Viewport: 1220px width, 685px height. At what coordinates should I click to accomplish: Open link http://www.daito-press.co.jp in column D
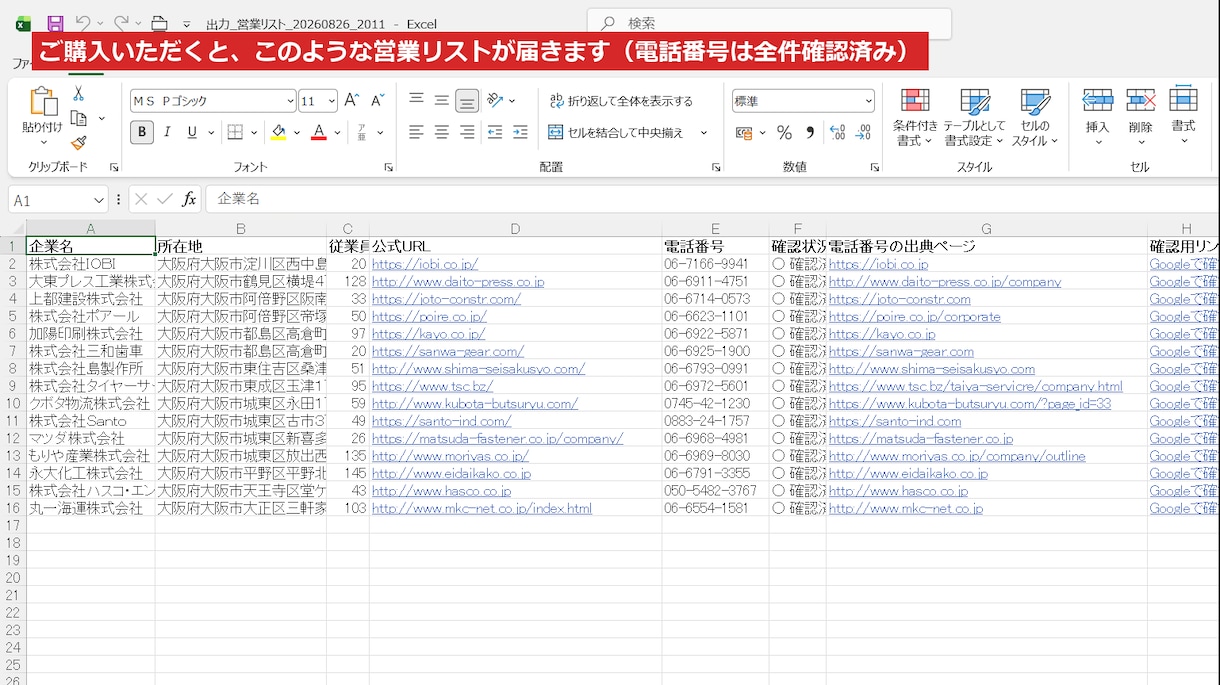pyautogui.click(x=458, y=282)
